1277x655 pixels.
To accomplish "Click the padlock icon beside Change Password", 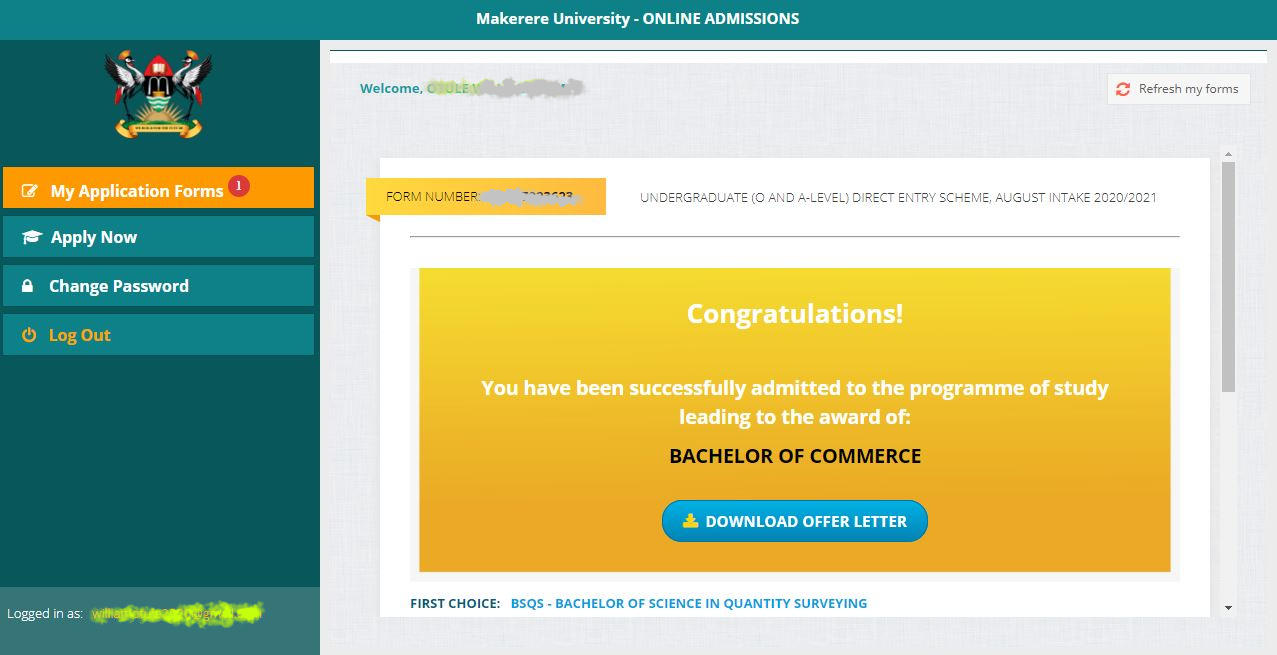I will tap(28, 286).
